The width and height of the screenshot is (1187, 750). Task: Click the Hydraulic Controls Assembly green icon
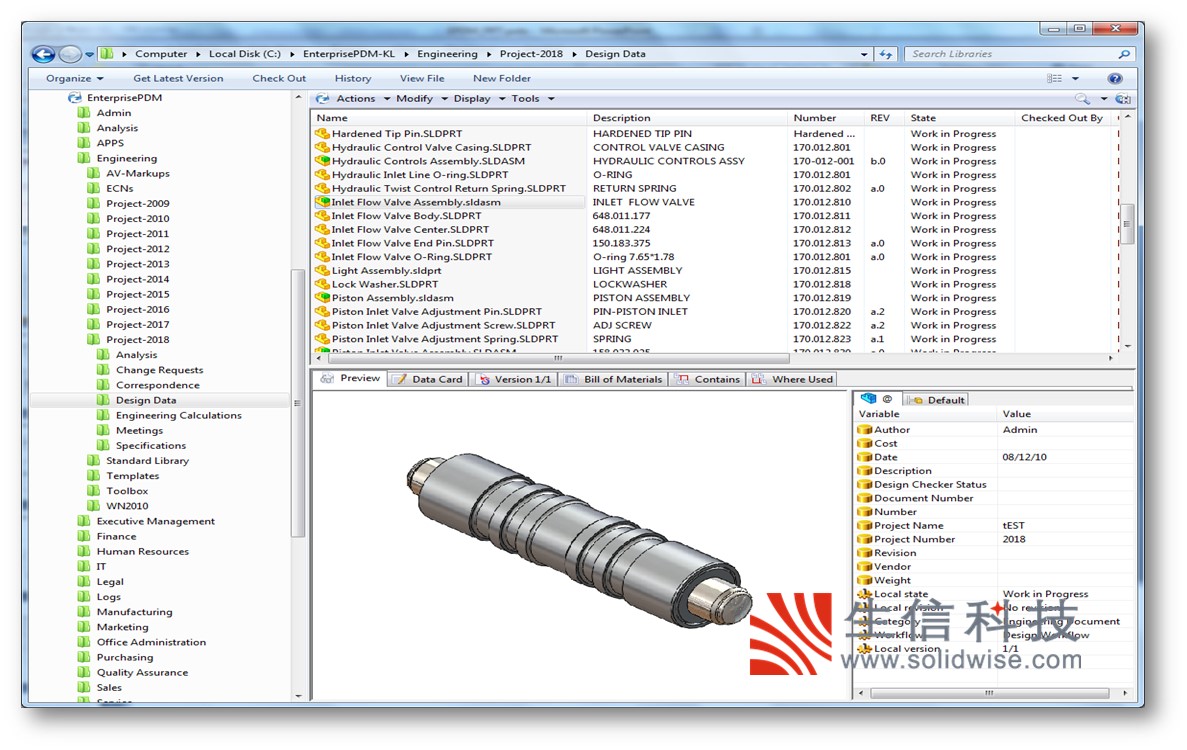[322, 161]
